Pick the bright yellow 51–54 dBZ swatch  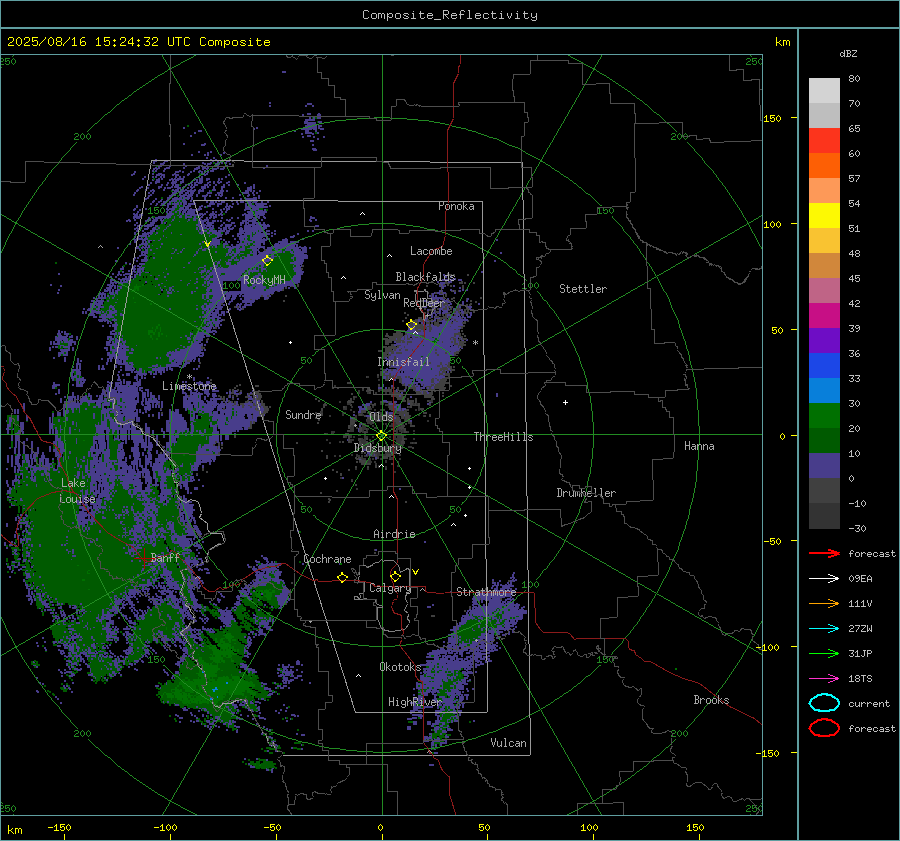[x=824, y=216]
